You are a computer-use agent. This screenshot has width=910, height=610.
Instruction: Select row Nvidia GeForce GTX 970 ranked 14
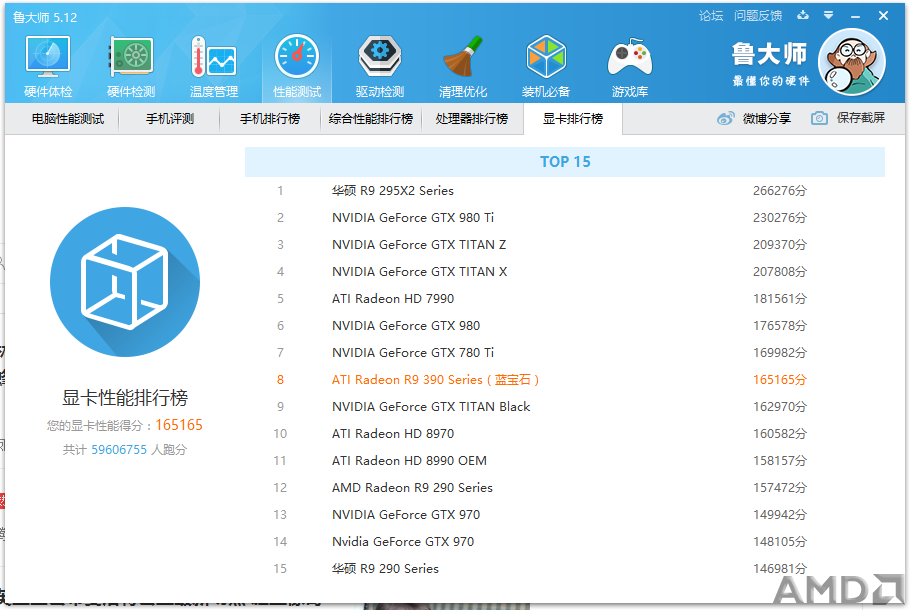point(565,542)
